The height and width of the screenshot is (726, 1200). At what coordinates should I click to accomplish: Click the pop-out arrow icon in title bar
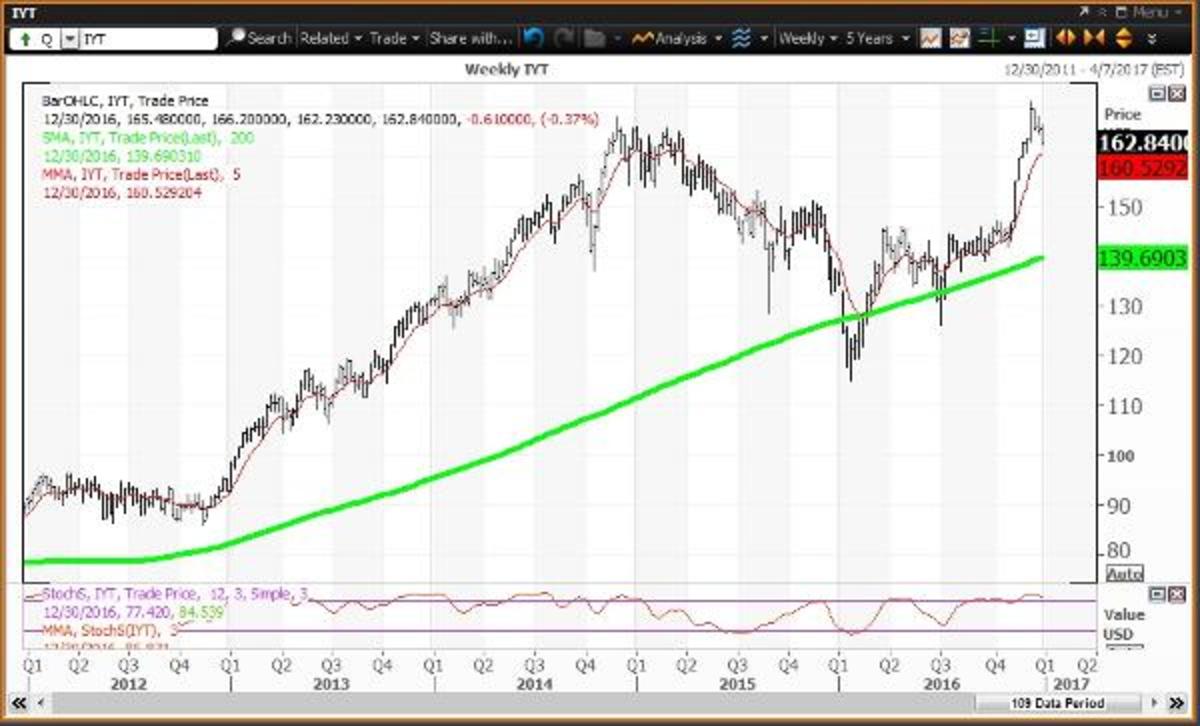1084,11
